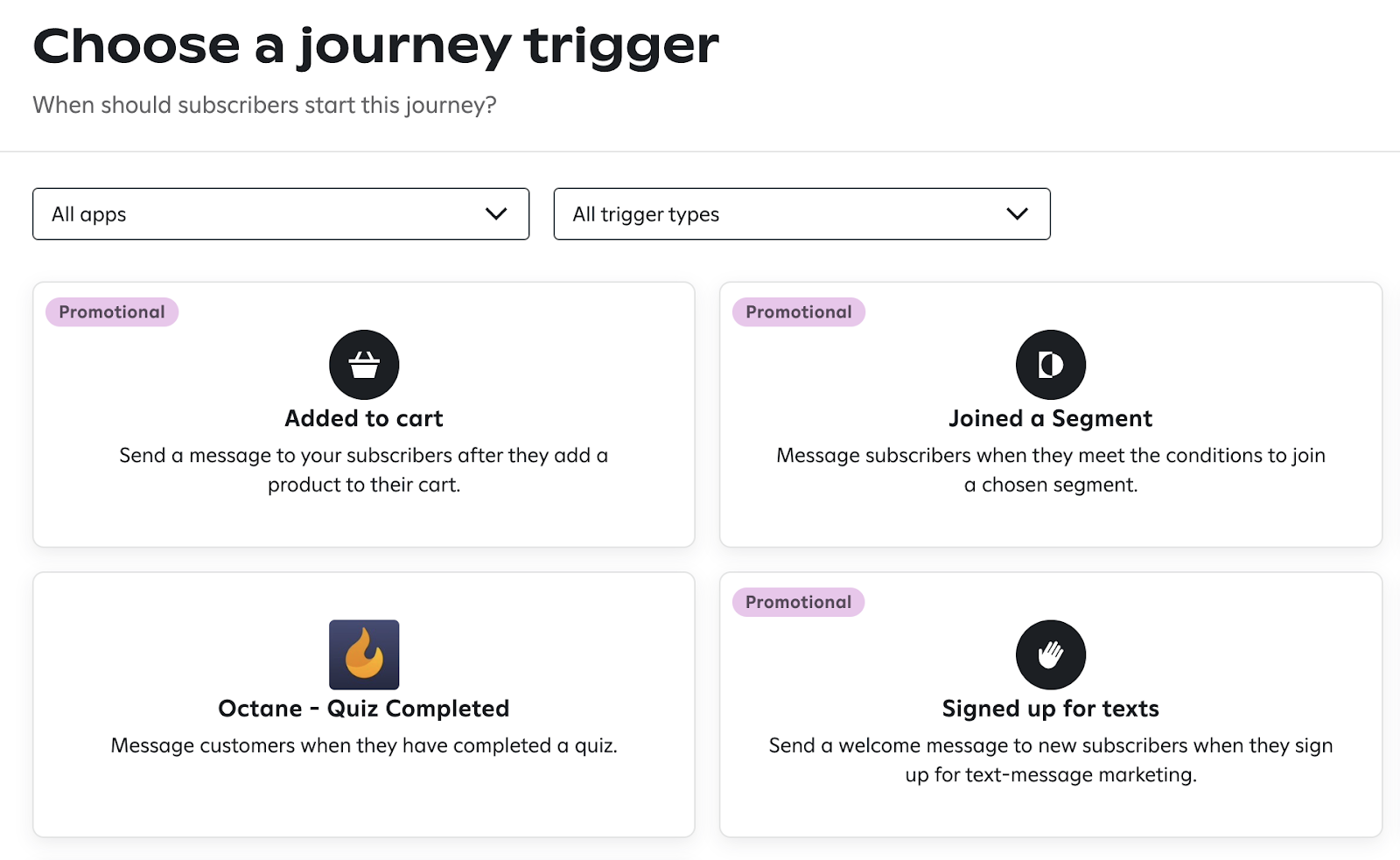Click Promotional badge on Signed up for texts

pyautogui.click(x=798, y=602)
